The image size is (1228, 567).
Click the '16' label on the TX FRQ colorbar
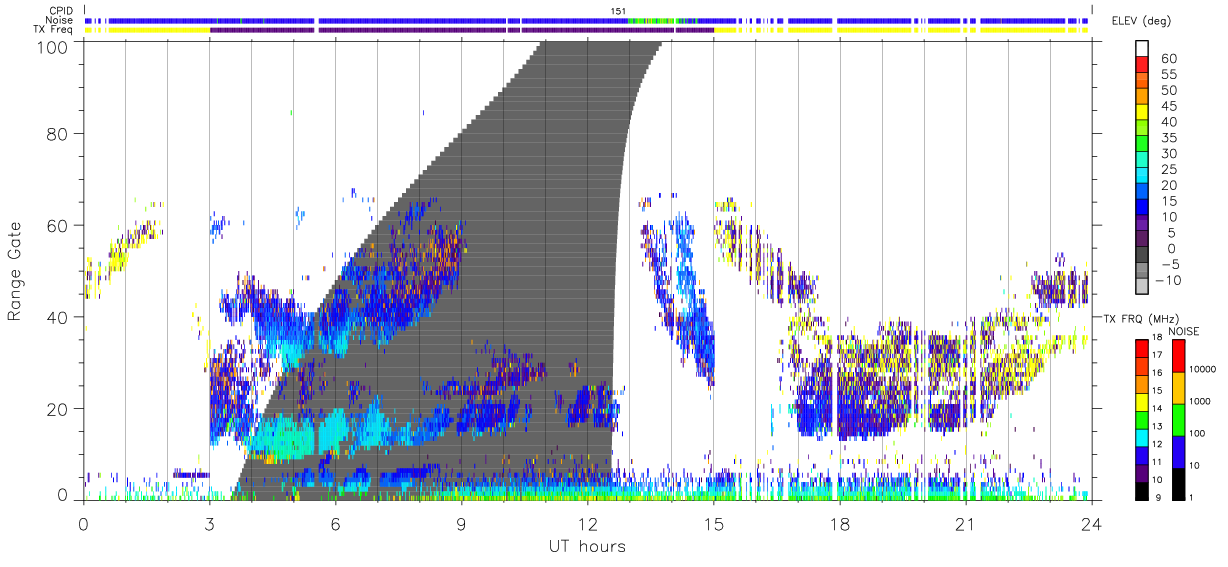tap(1157, 372)
